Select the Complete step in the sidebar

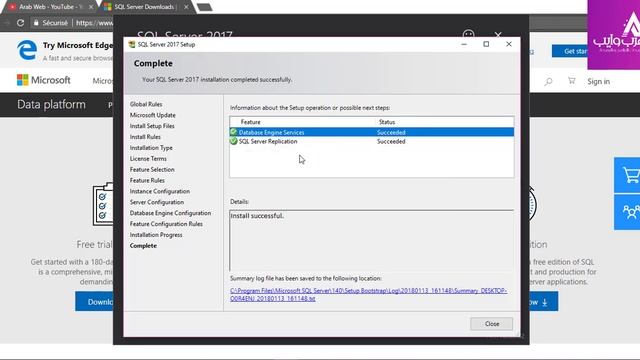[143, 246]
